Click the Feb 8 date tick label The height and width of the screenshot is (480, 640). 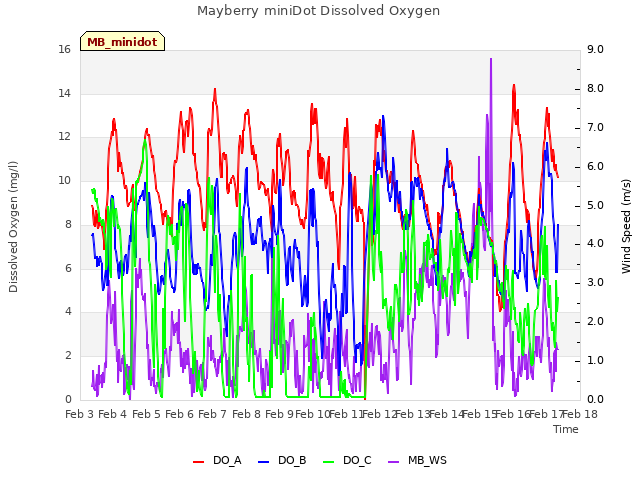tap(246, 414)
